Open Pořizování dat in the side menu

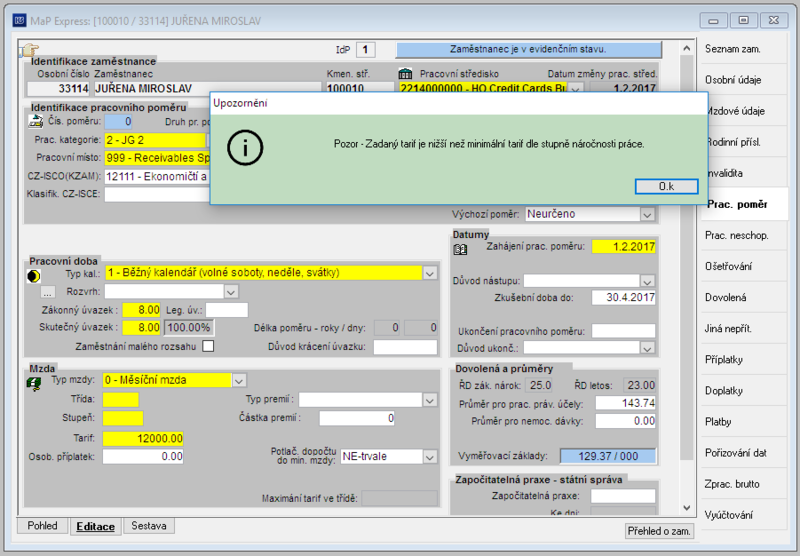(744, 453)
